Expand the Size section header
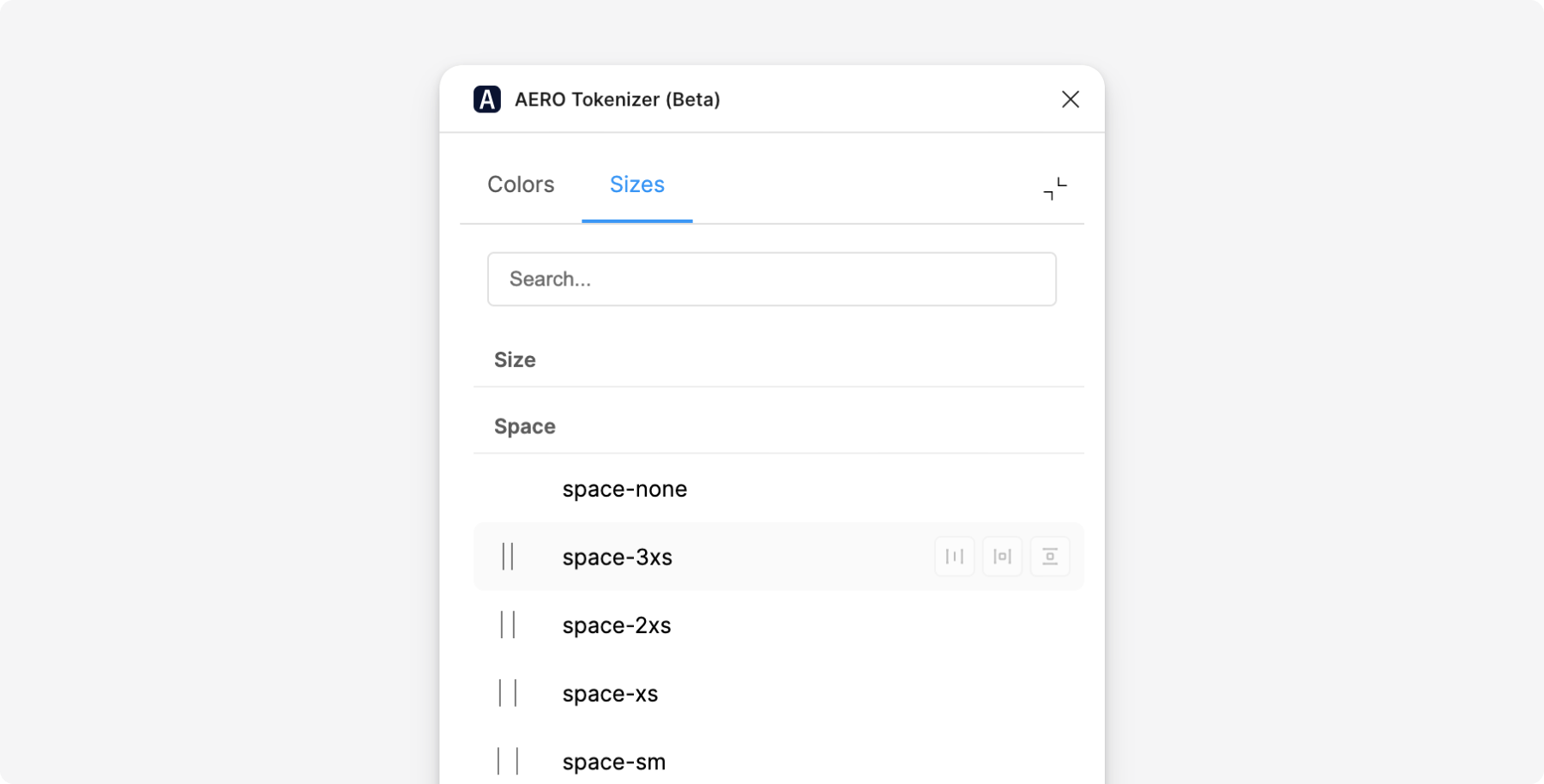The width and height of the screenshot is (1544, 784). click(515, 360)
